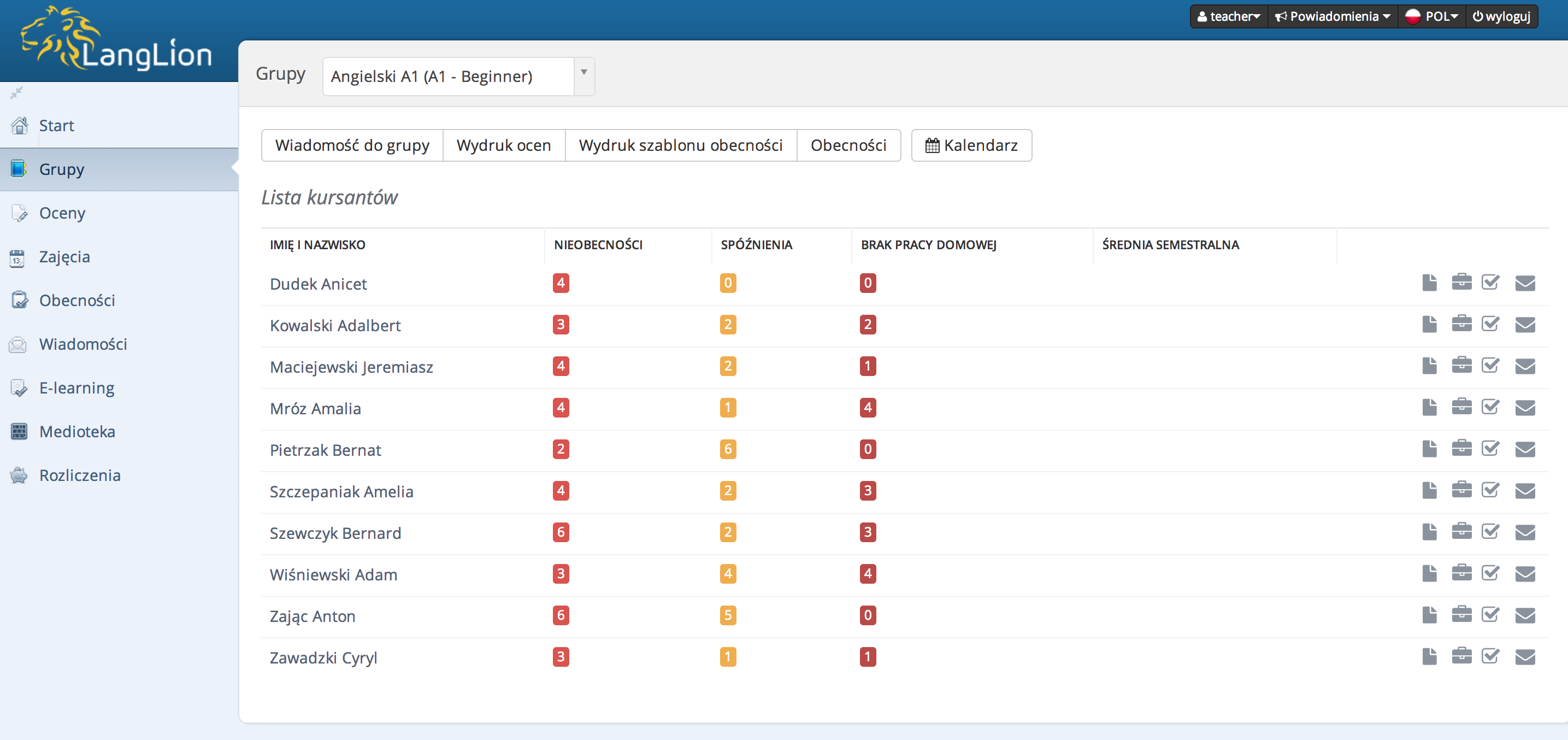Go to Medioteka in sidebar

[x=76, y=431]
